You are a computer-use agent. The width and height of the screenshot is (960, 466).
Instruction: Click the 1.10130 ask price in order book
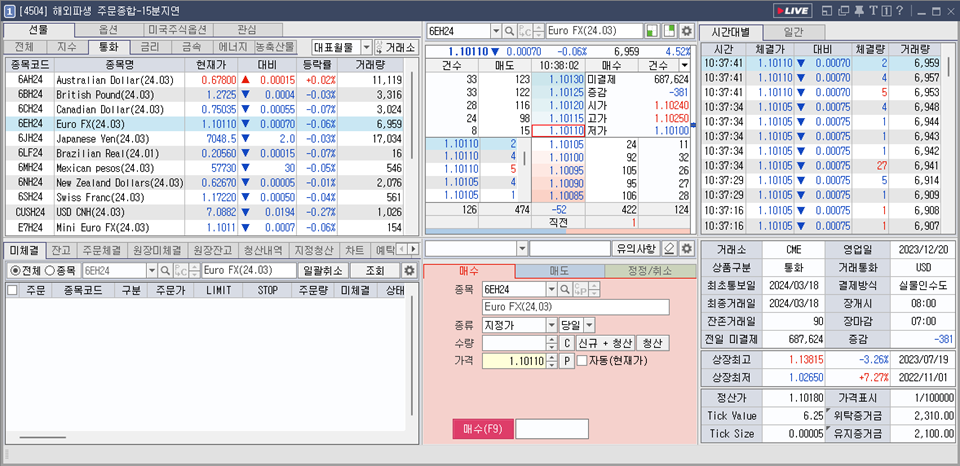point(558,80)
